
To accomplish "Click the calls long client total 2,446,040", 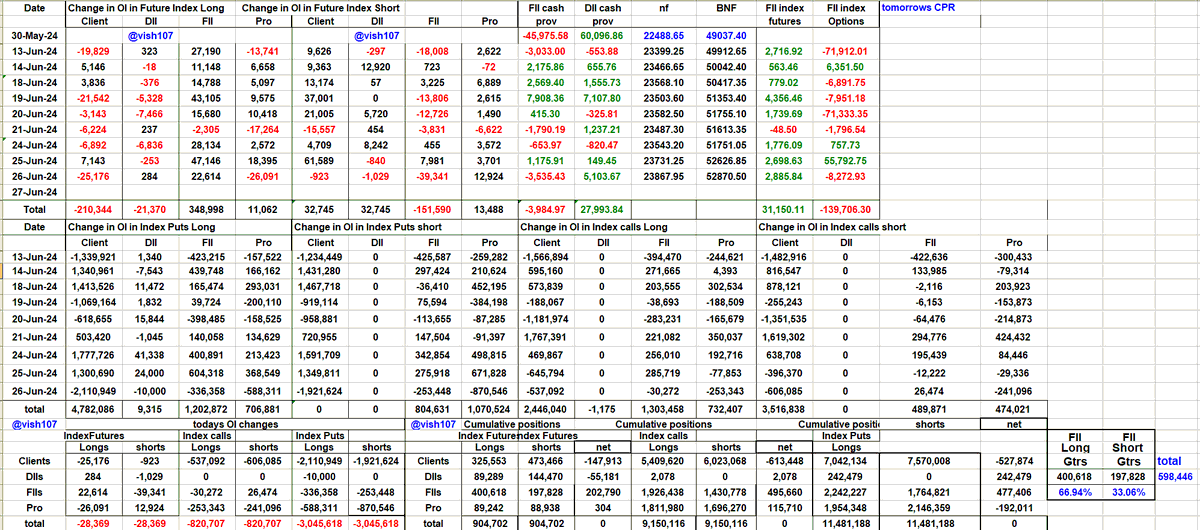I will pyautogui.click(x=547, y=408).
